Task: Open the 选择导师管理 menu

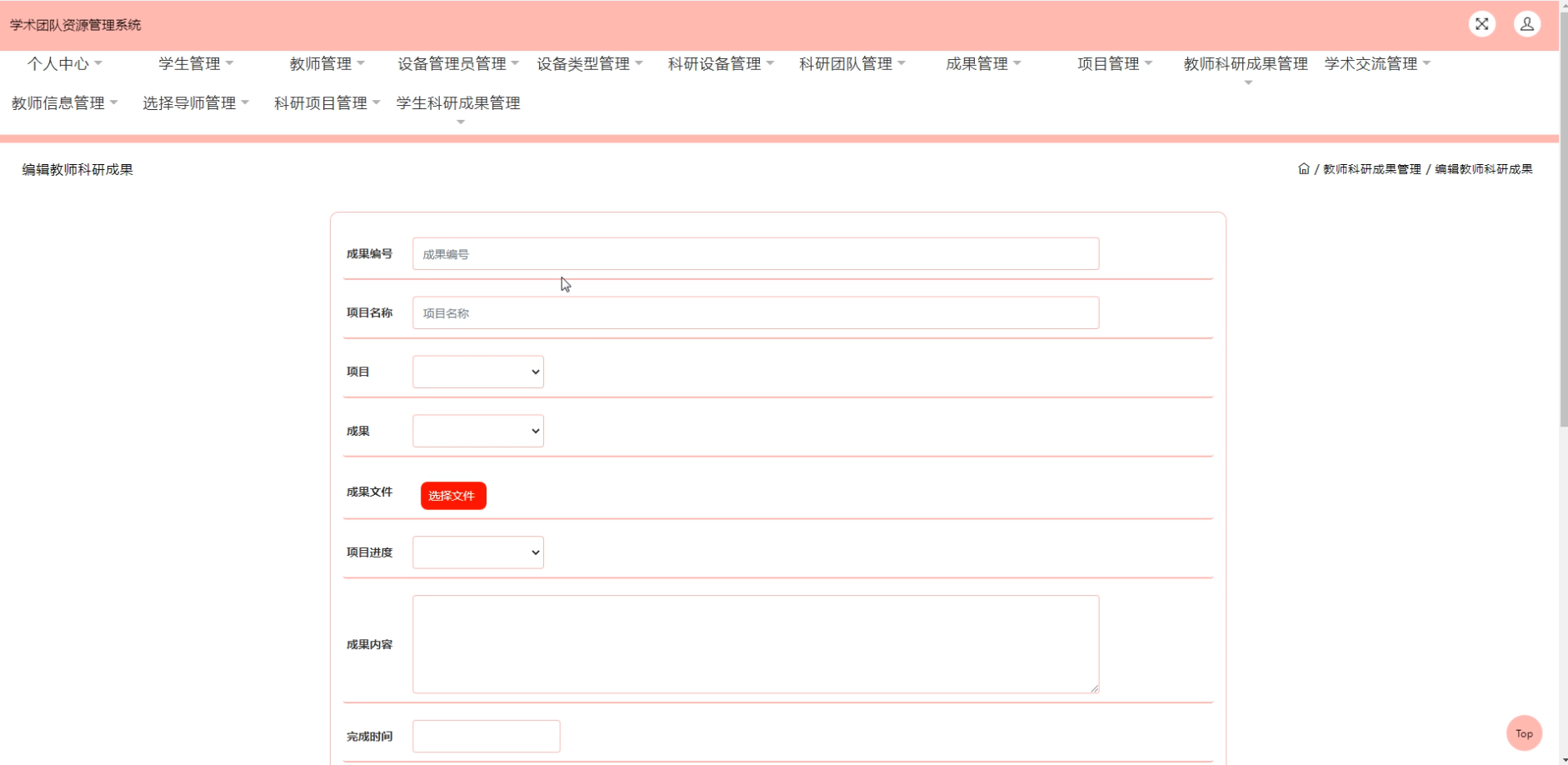Action: click(196, 103)
